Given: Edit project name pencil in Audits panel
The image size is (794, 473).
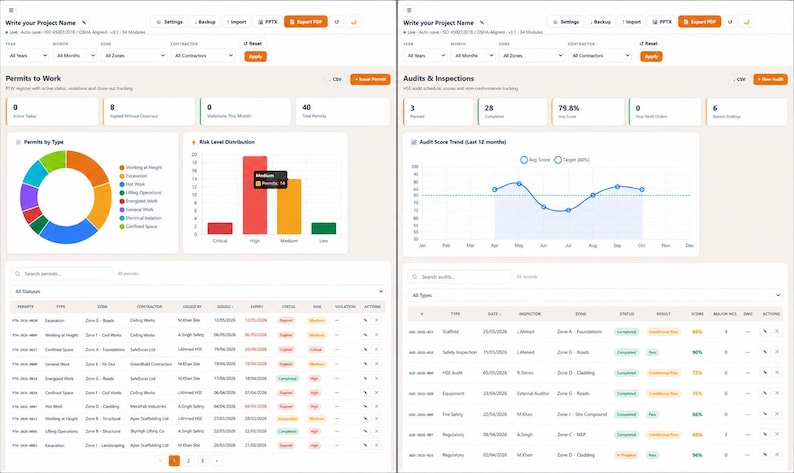Looking at the screenshot, I should click(x=482, y=22).
